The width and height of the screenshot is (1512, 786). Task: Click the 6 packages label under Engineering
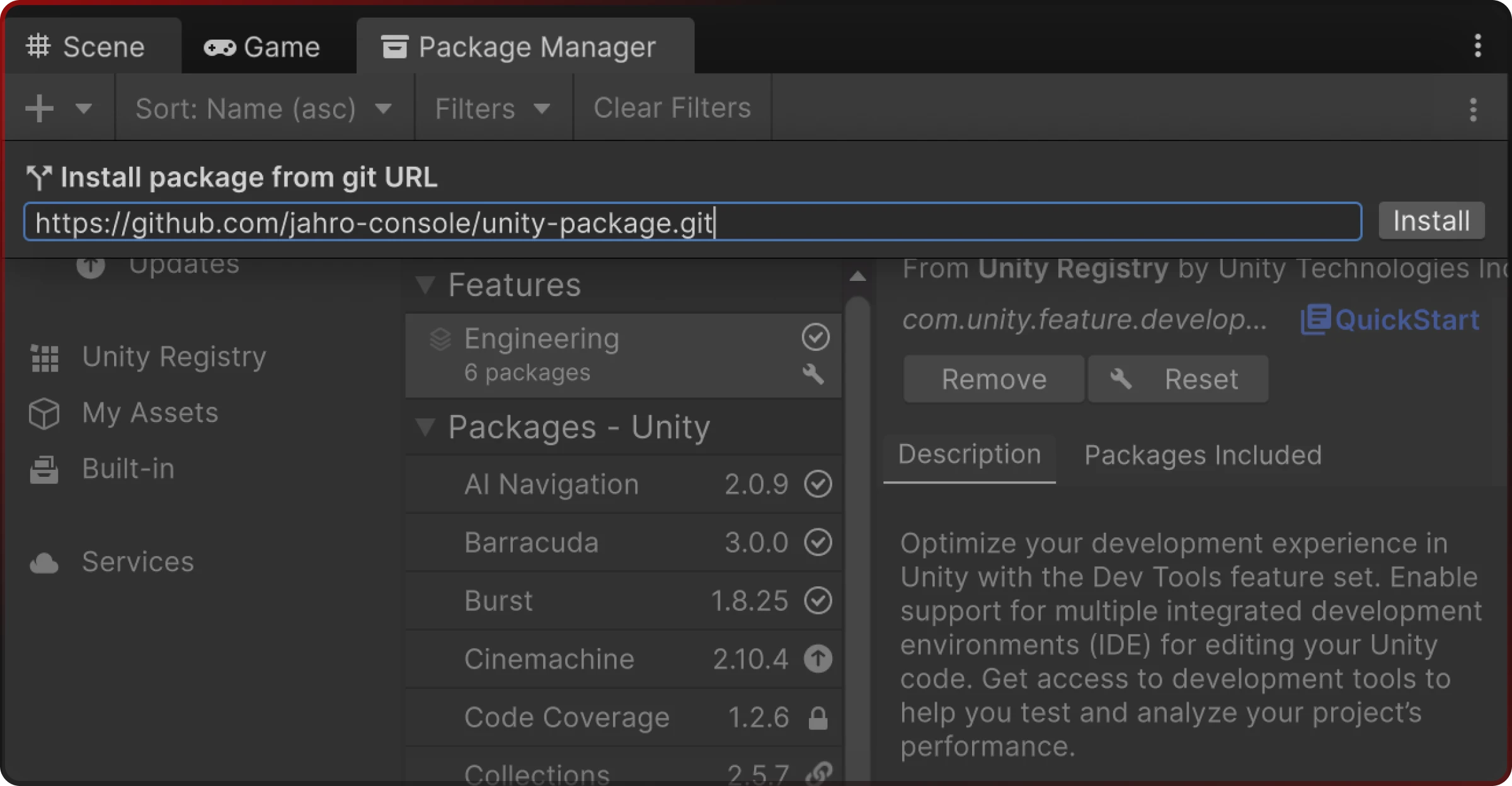click(x=527, y=373)
